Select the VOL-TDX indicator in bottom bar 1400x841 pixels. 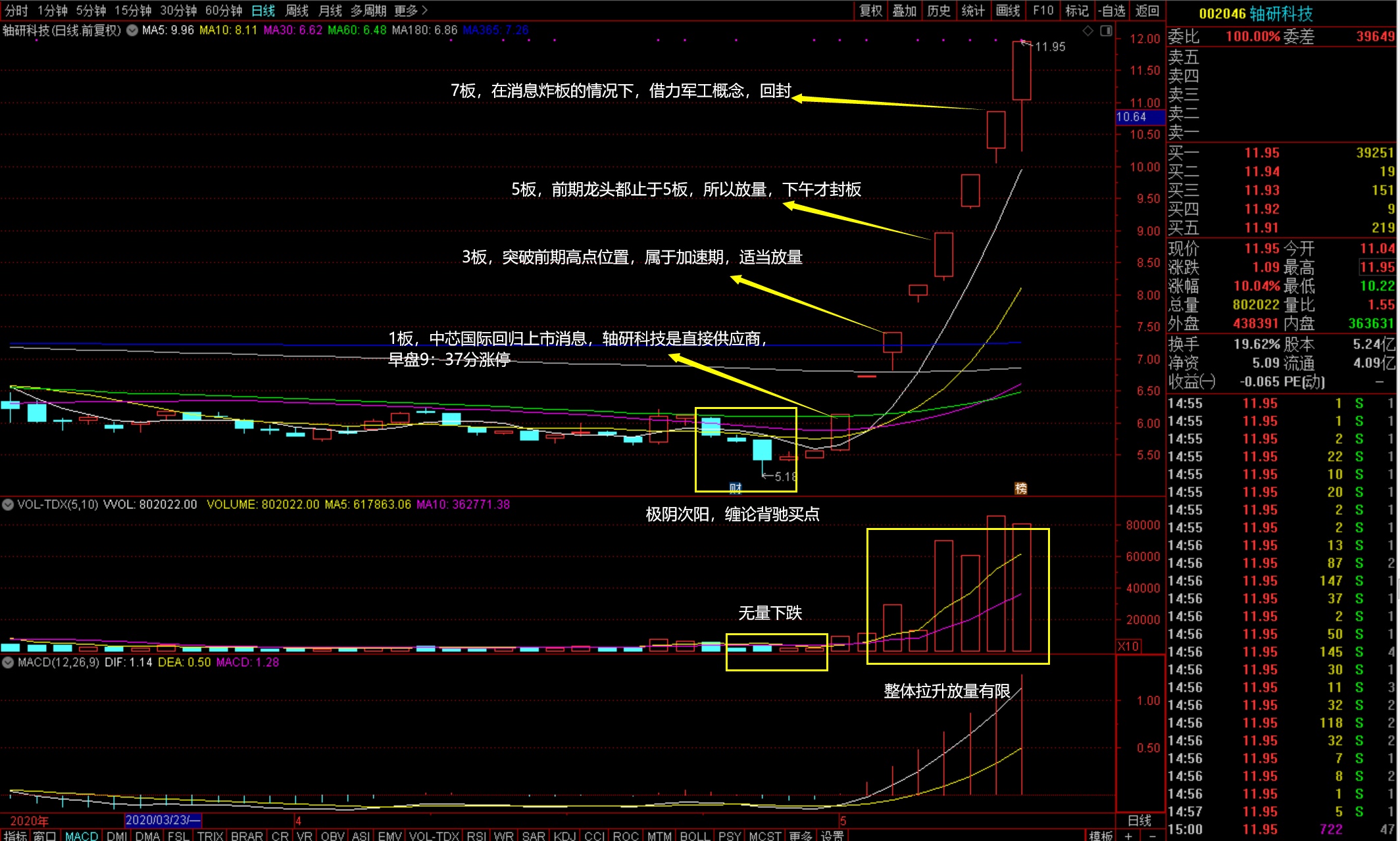click(434, 836)
